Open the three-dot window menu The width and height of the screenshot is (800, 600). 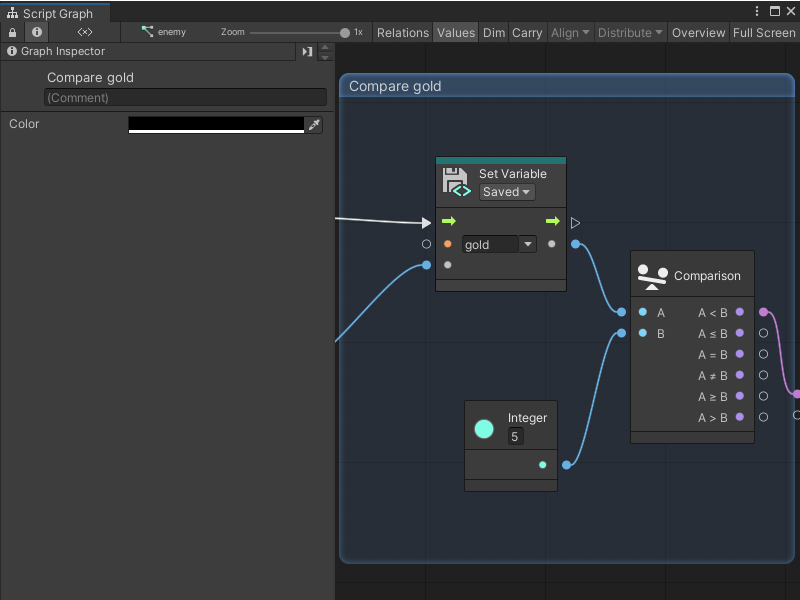[757, 10]
